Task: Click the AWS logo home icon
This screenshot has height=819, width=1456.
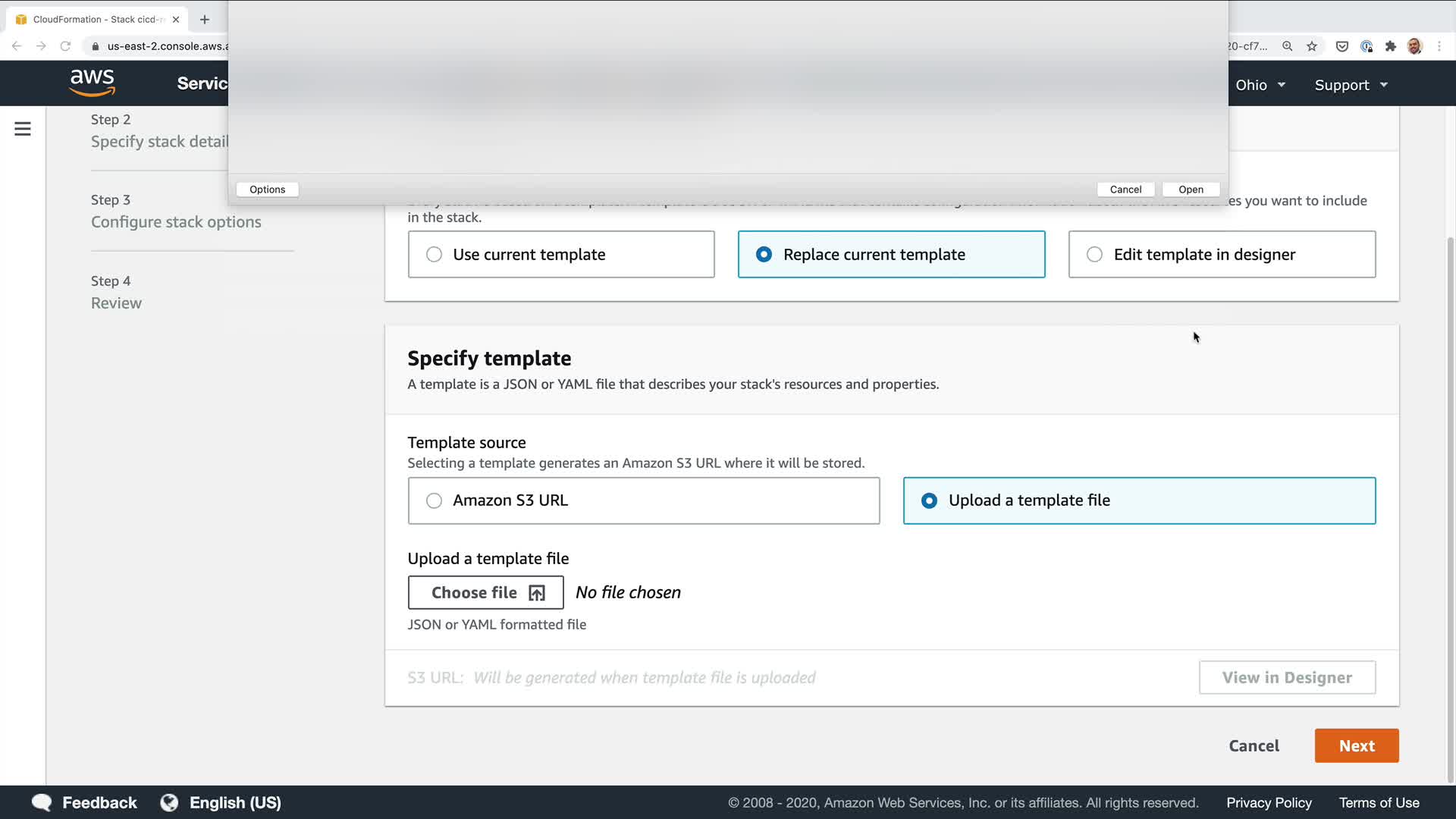Action: tap(92, 83)
